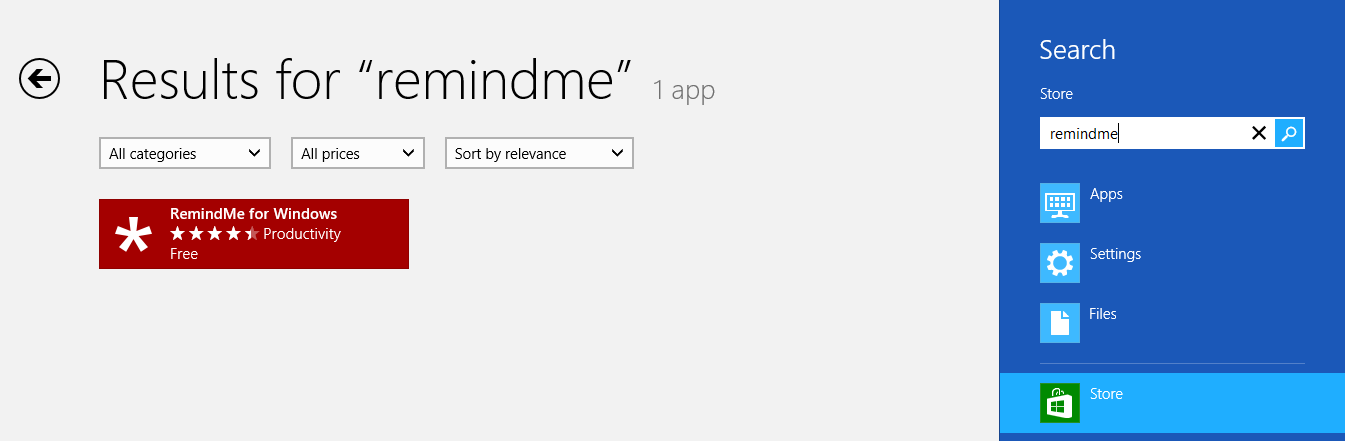This screenshot has width=1345, height=441.
Task: Switch search scope to Settings label
Action: tap(1115, 254)
